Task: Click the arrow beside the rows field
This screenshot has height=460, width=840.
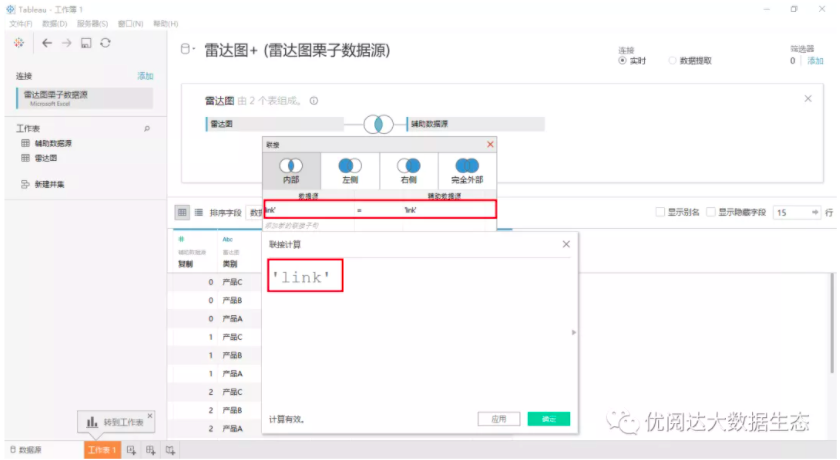Action: pyautogui.click(x=815, y=213)
